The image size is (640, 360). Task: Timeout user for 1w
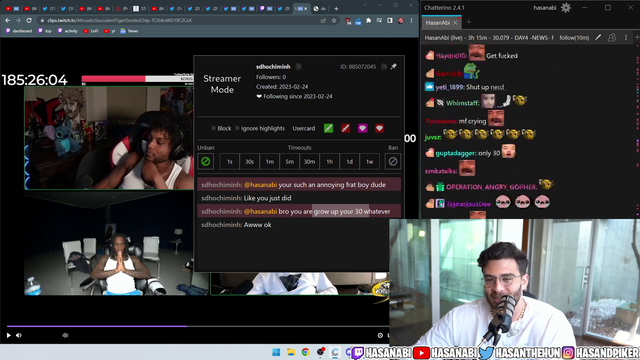tap(369, 162)
